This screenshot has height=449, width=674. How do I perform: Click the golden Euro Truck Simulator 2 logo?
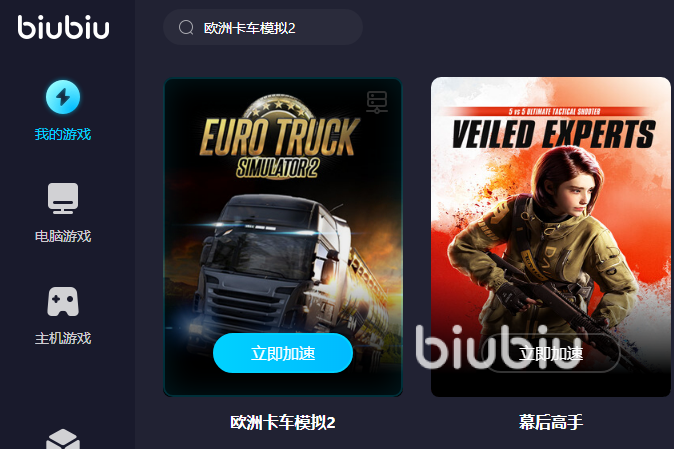279,137
